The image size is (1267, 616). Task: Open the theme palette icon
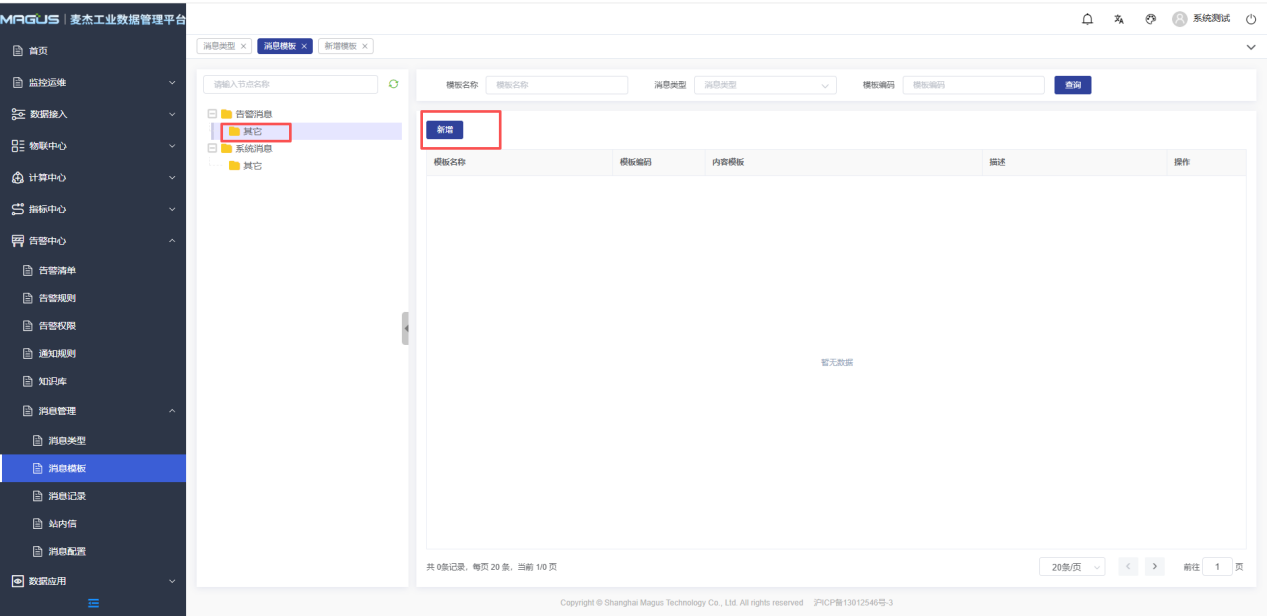(1150, 19)
